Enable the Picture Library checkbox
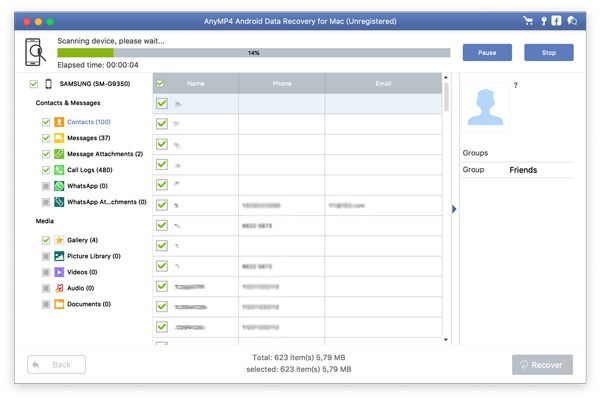The width and height of the screenshot is (600, 400). (46, 256)
